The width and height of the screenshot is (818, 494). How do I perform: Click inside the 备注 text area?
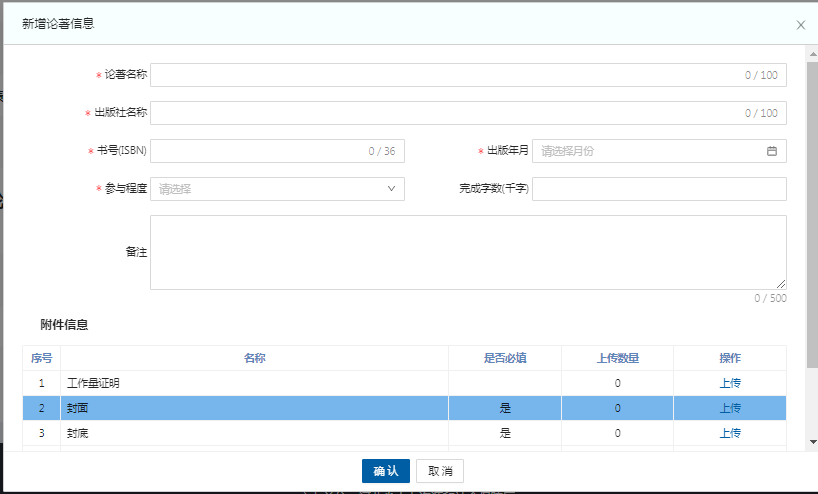pyautogui.click(x=468, y=252)
